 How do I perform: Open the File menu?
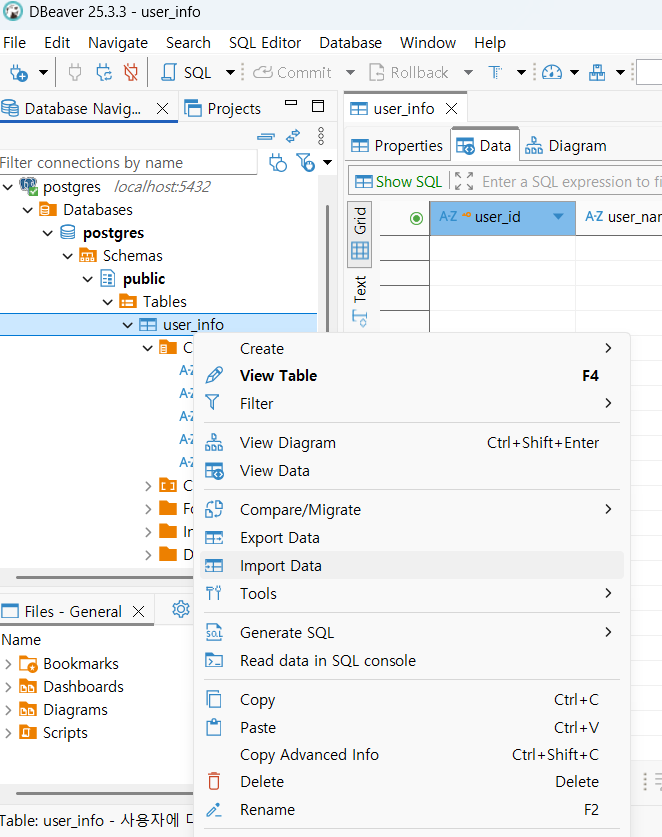(x=14, y=43)
